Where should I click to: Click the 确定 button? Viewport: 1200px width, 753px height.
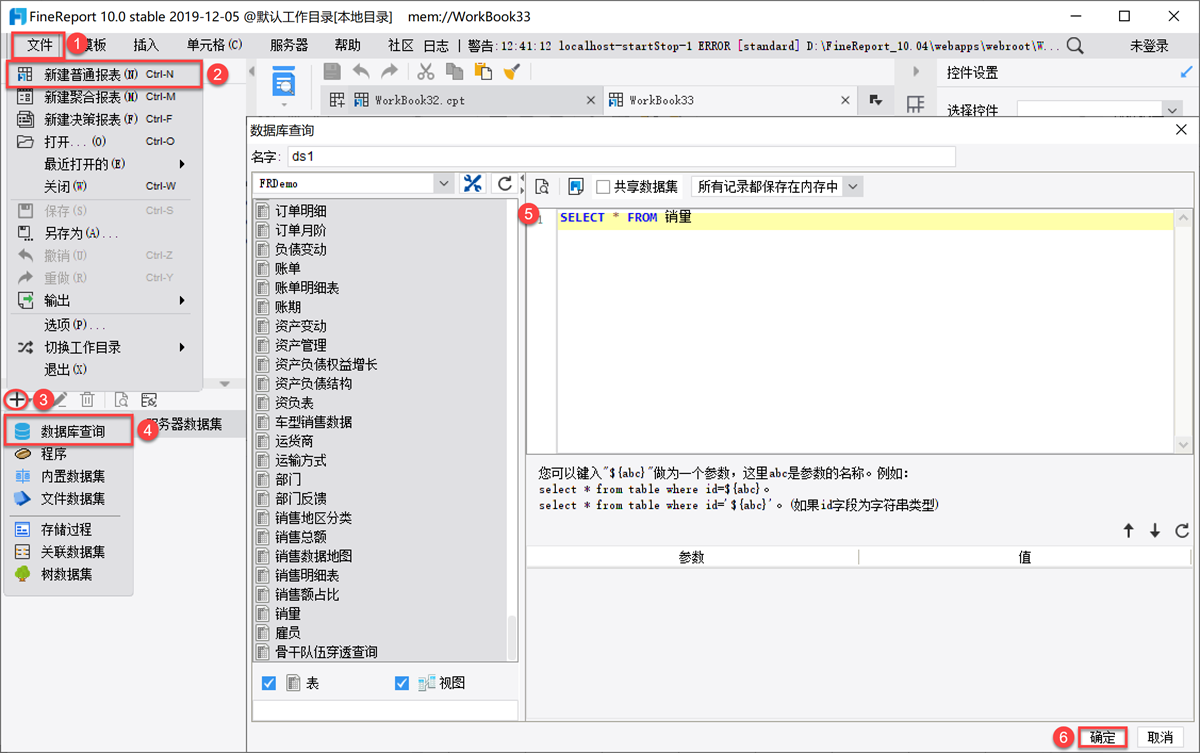click(x=1103, y=737)
